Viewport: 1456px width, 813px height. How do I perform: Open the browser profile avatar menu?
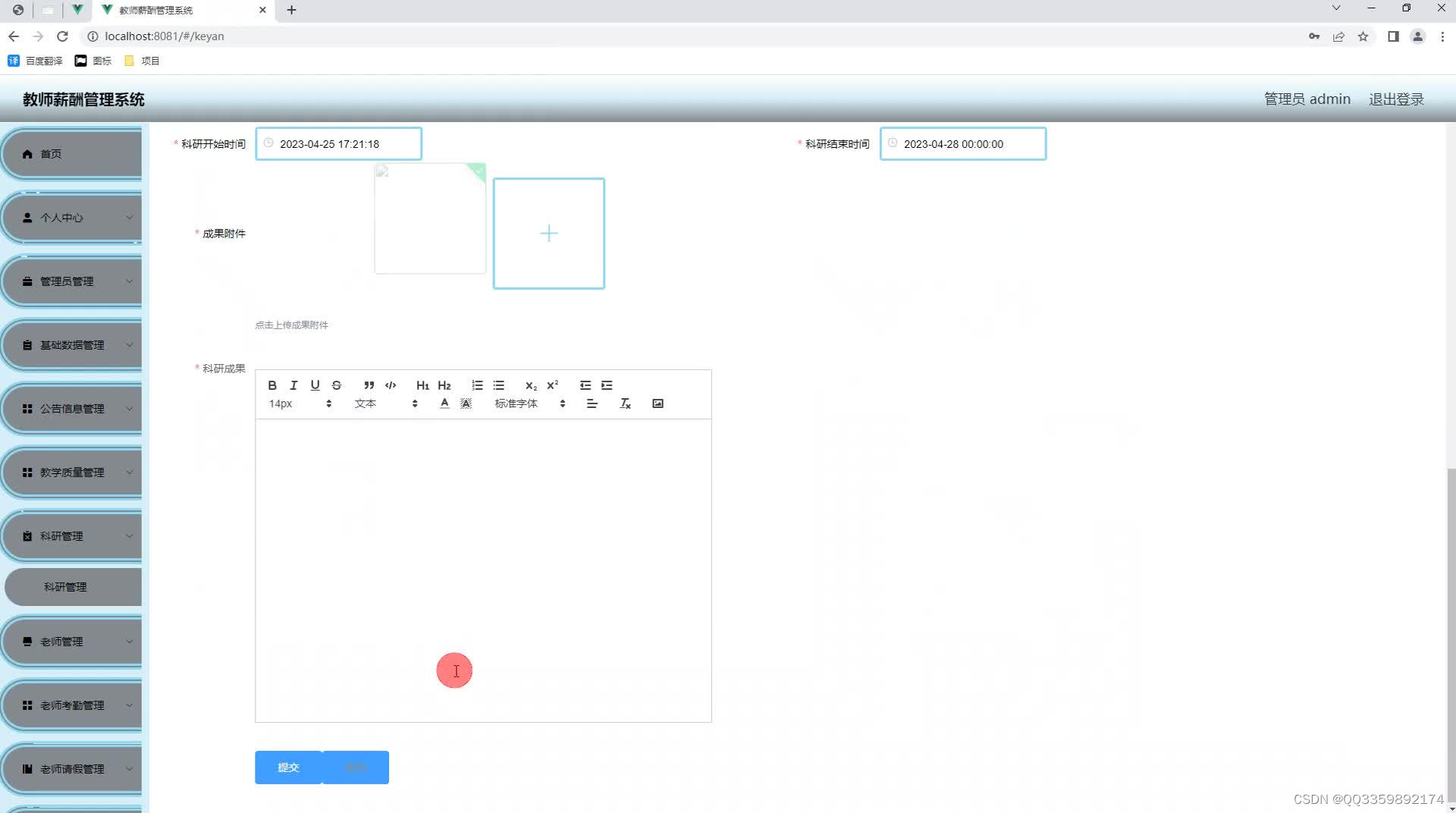pos(1417,36)
